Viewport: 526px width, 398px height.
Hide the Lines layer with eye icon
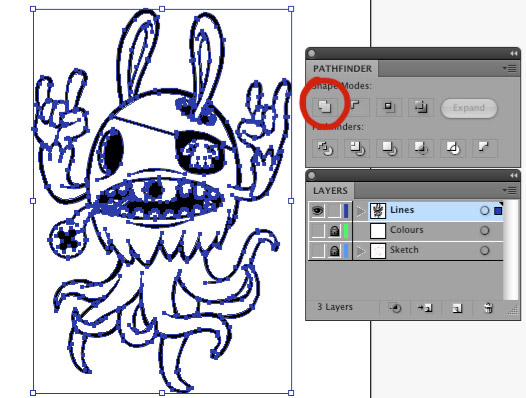pos(317,211)
